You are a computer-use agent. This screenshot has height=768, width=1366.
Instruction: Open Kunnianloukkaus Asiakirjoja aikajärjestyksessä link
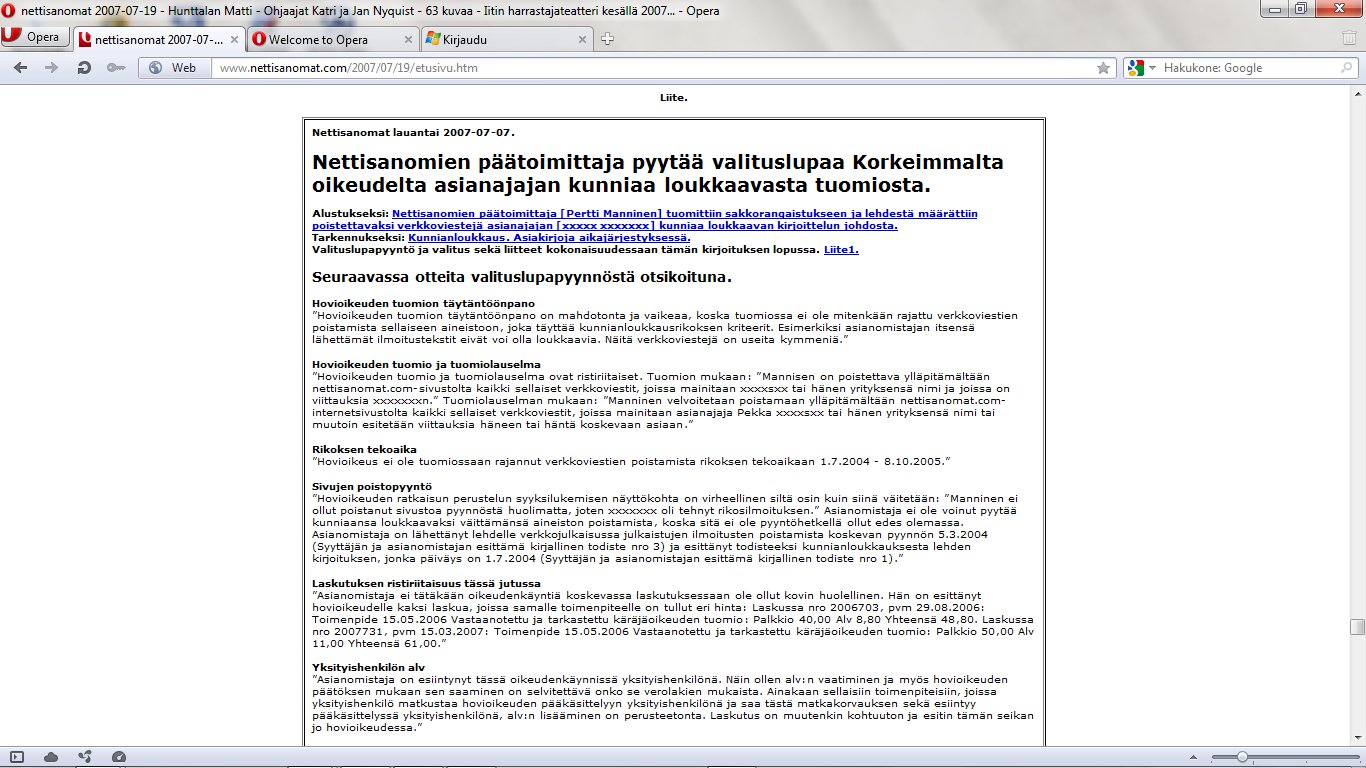[549, 238]
